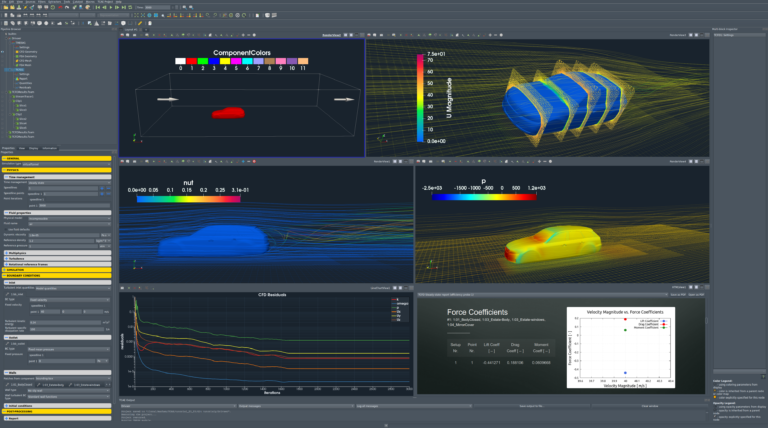
Task: Open the Filters menu
Action: pos(42,2)
